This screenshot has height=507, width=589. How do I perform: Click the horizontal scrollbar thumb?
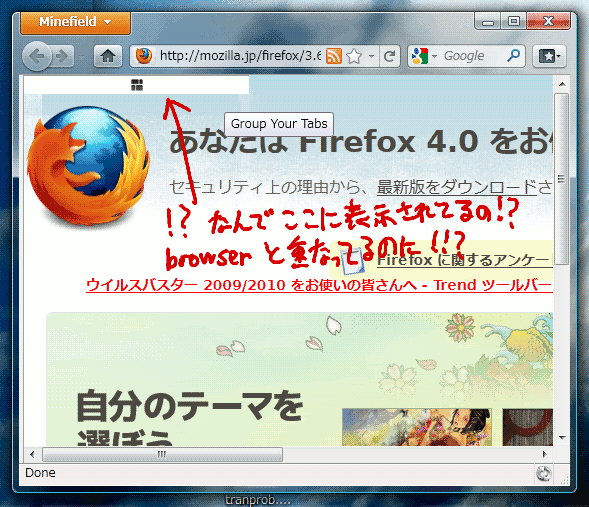tap(162, 454)
